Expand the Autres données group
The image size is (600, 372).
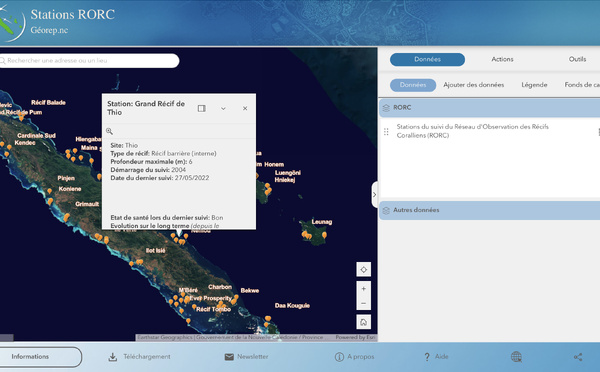[489, 210]
